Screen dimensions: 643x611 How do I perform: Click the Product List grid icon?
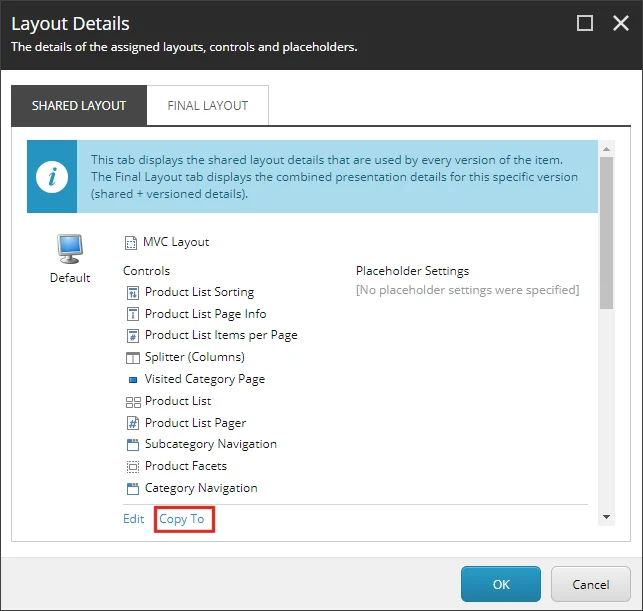[x=133, y=402]
